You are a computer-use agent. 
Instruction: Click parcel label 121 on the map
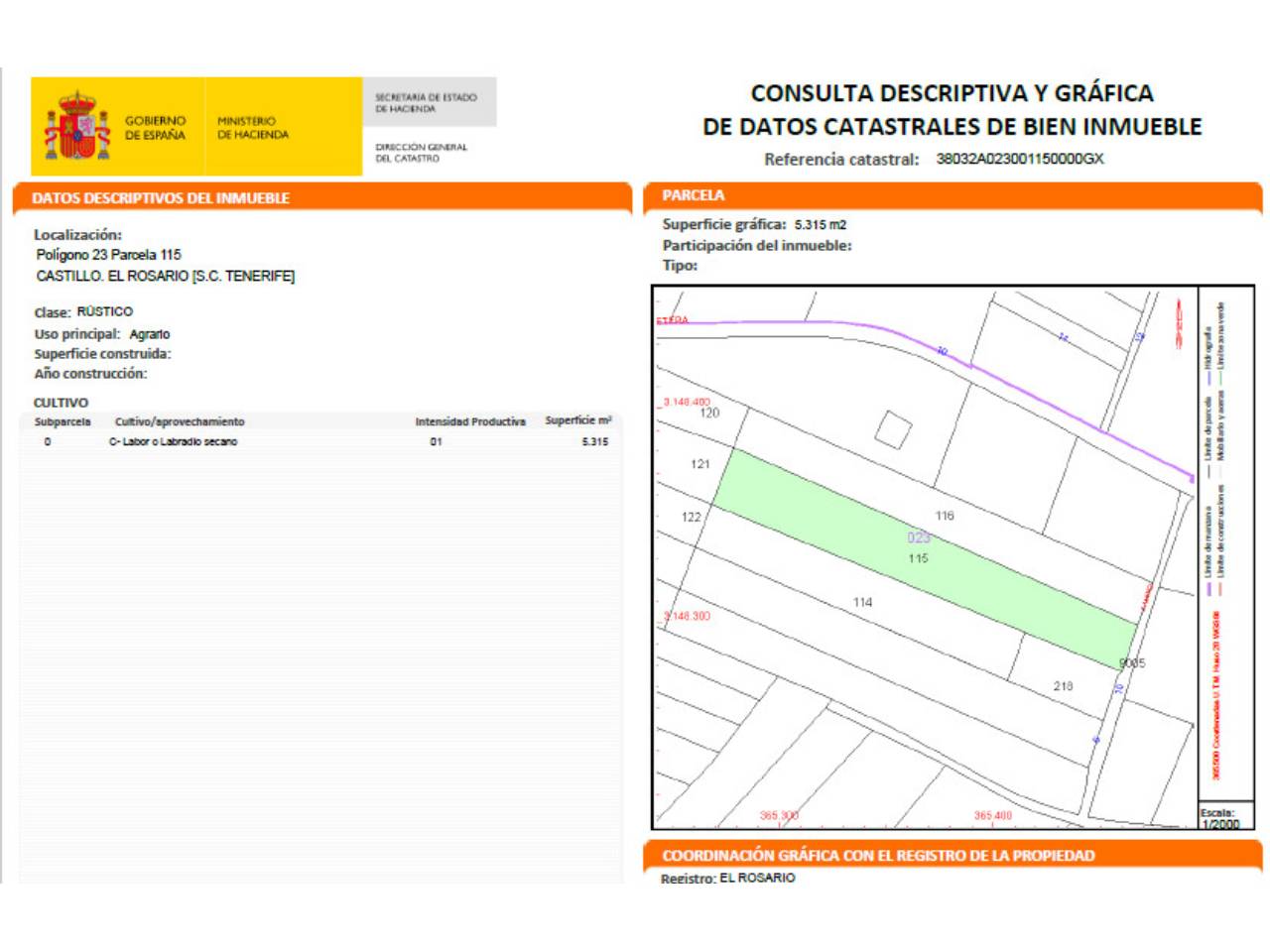(x=700, y=464)
